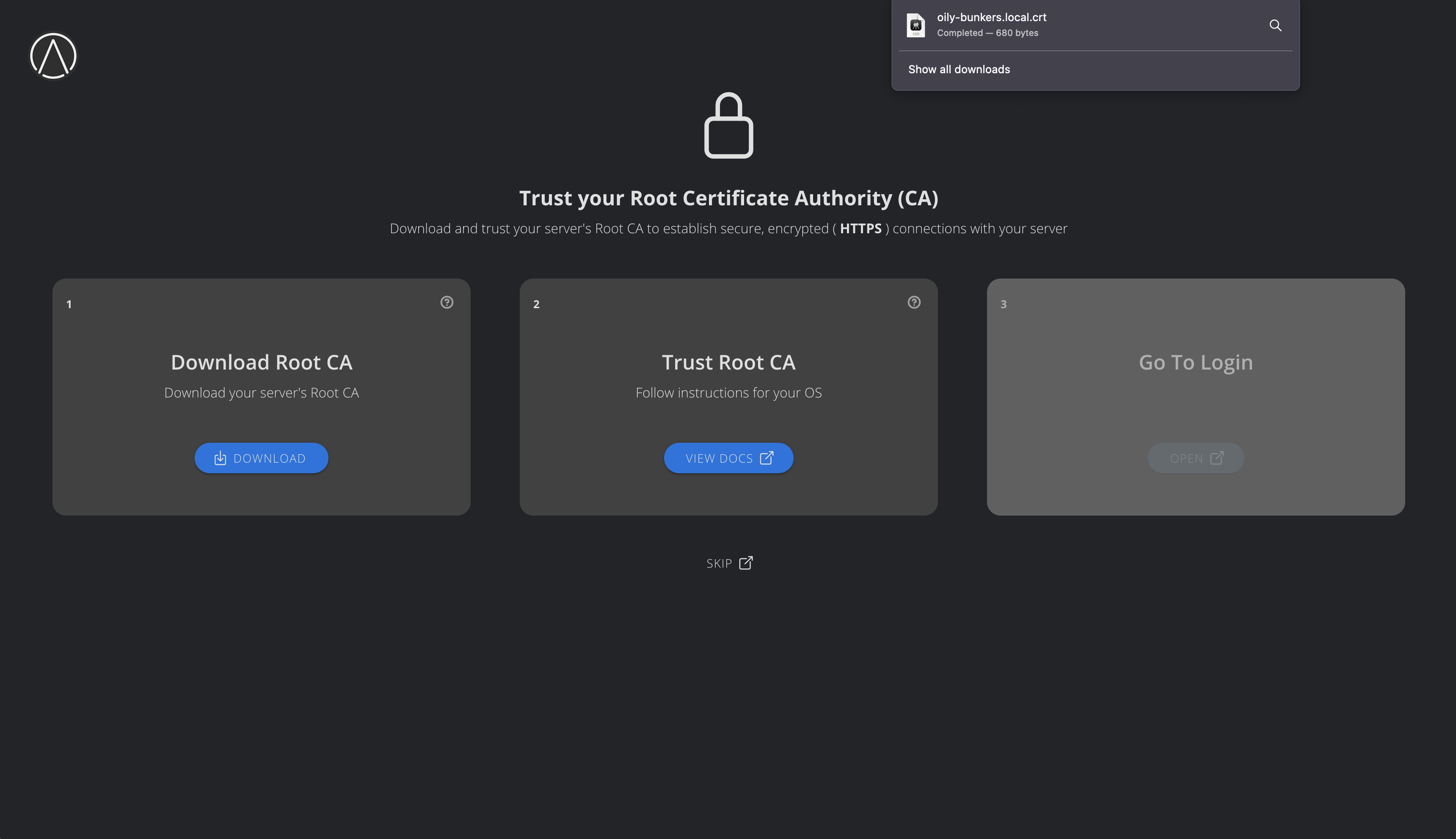Viewport: 1456px width, 839px height.
Task: Click the "Completed — 680 bytes" status text
Action: pyautogui.click(x=987, y=33)
